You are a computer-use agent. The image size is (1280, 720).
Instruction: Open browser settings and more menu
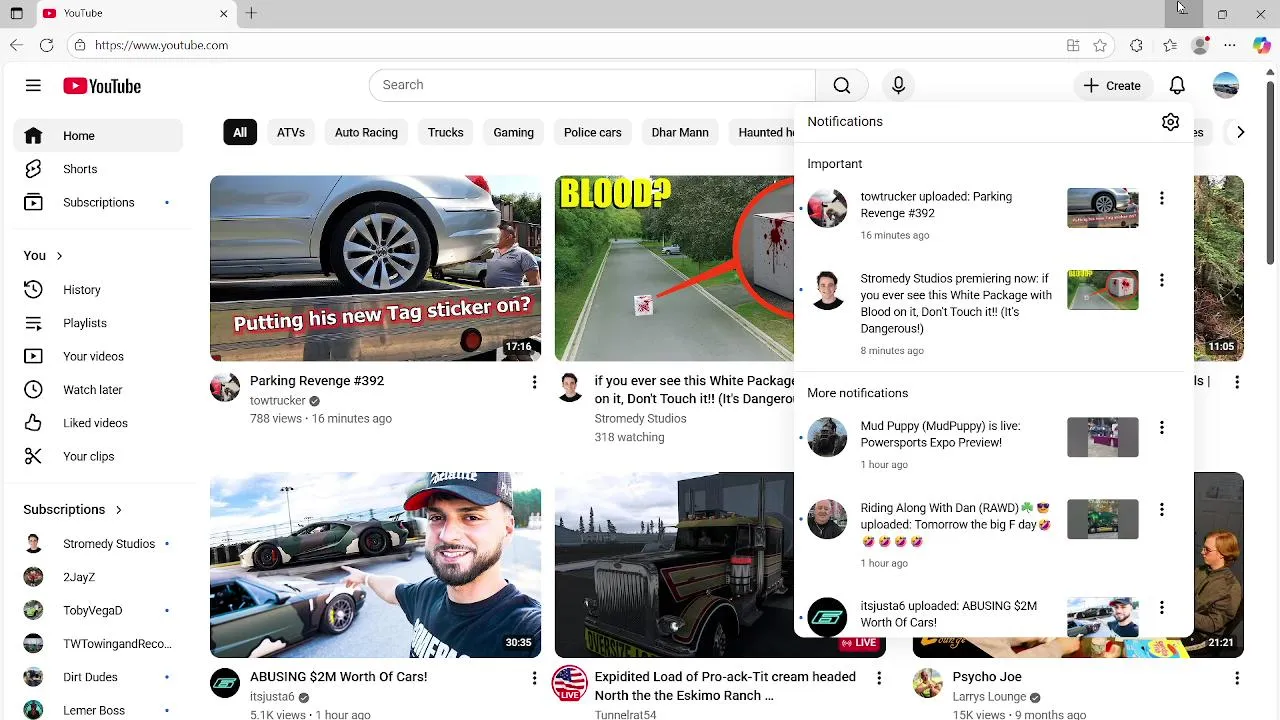(1230, 45)
